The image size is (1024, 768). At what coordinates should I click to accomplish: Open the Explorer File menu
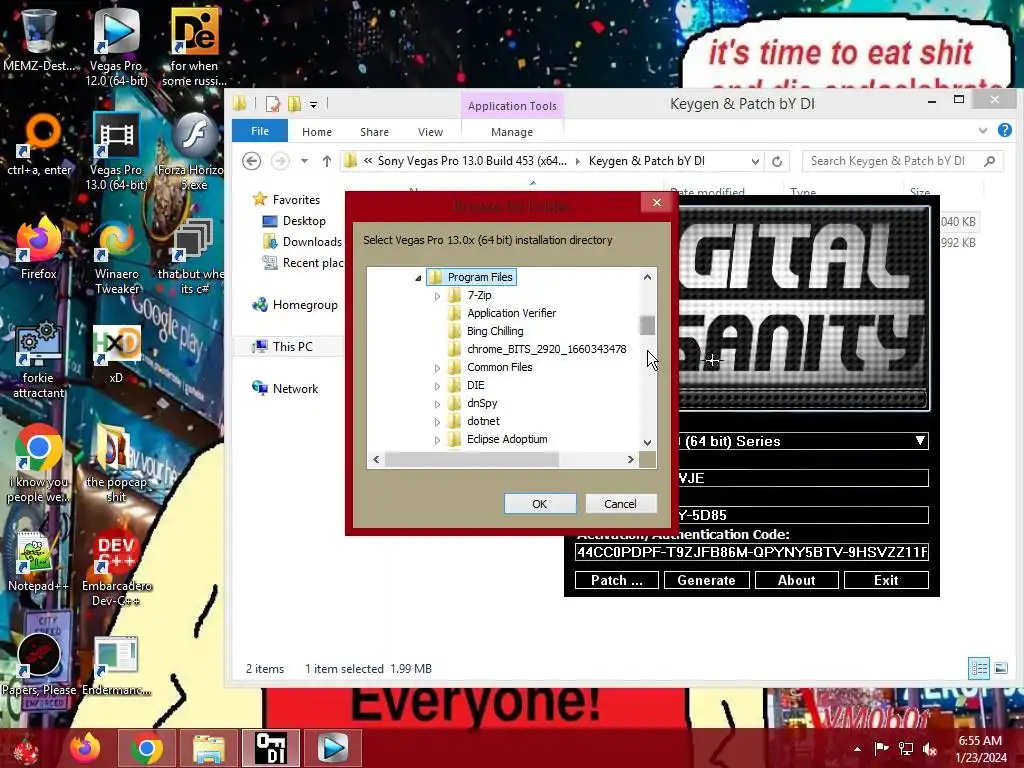coord(260,131)
